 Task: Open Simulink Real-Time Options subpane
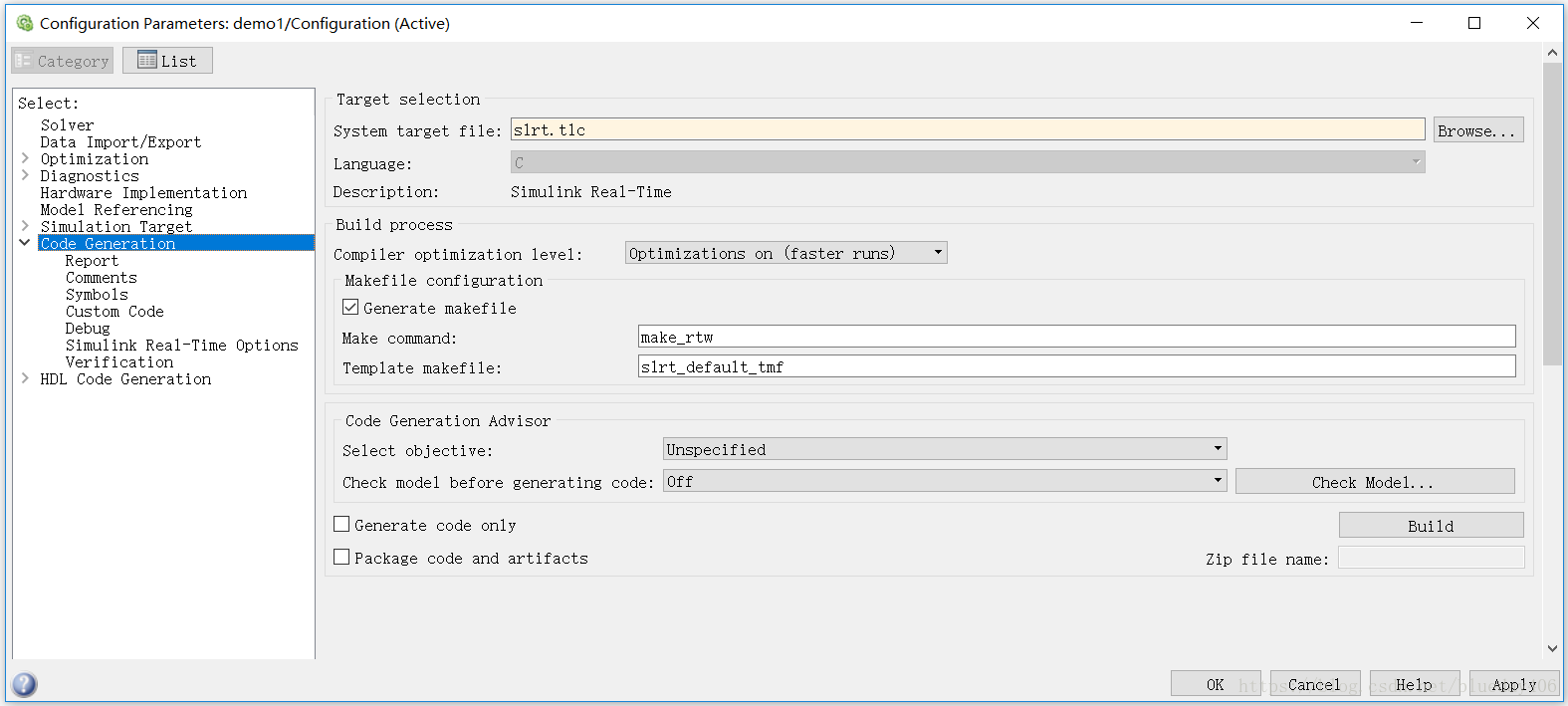pyautogui.click(x=182, y=346)
